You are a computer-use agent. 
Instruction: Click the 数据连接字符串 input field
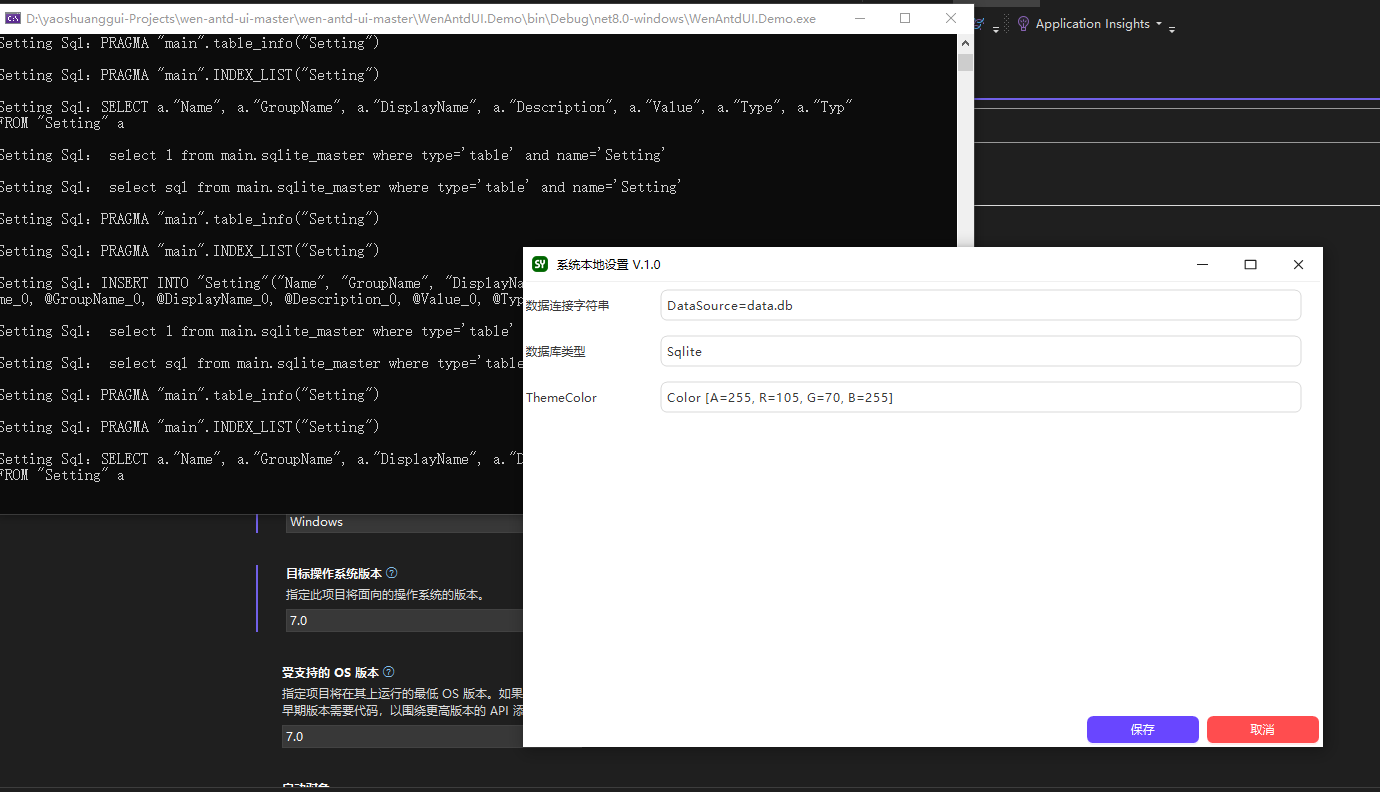click(x=980, y=305)
